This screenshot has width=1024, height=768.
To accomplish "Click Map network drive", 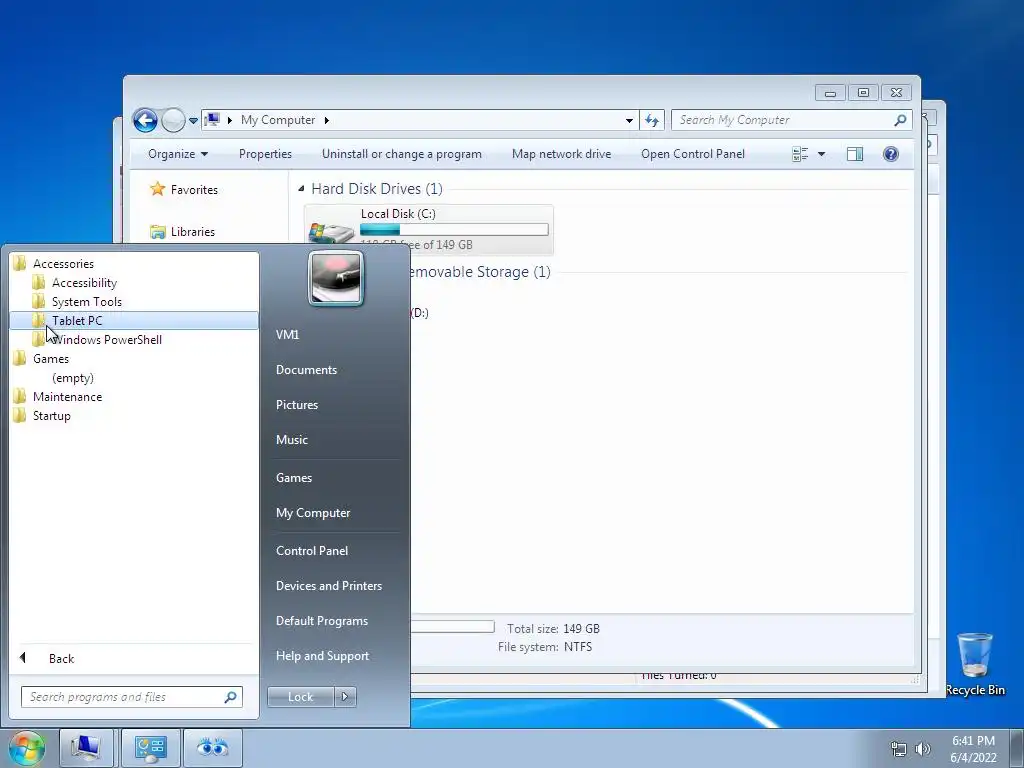I will (x=562, y=154).
